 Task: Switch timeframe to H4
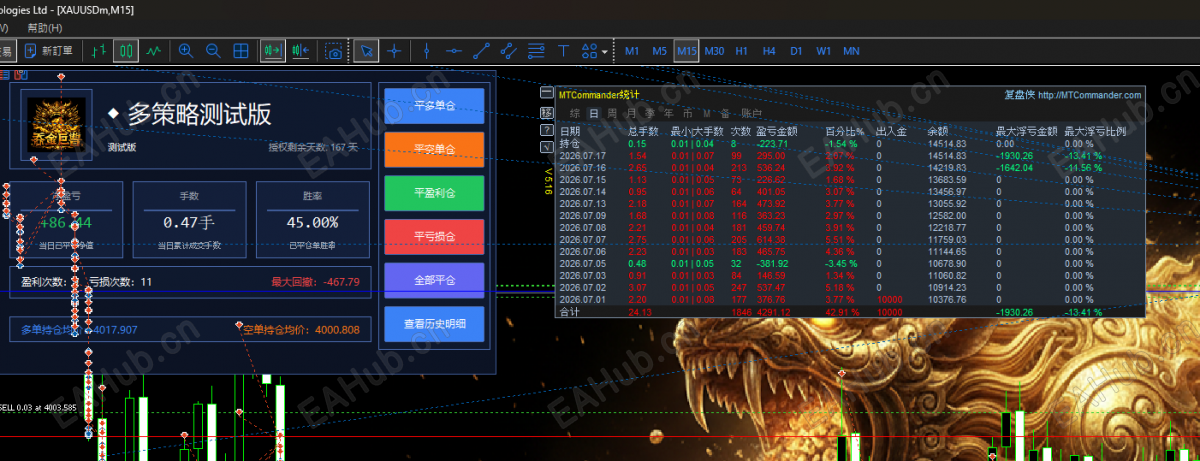tap(768, 50)
